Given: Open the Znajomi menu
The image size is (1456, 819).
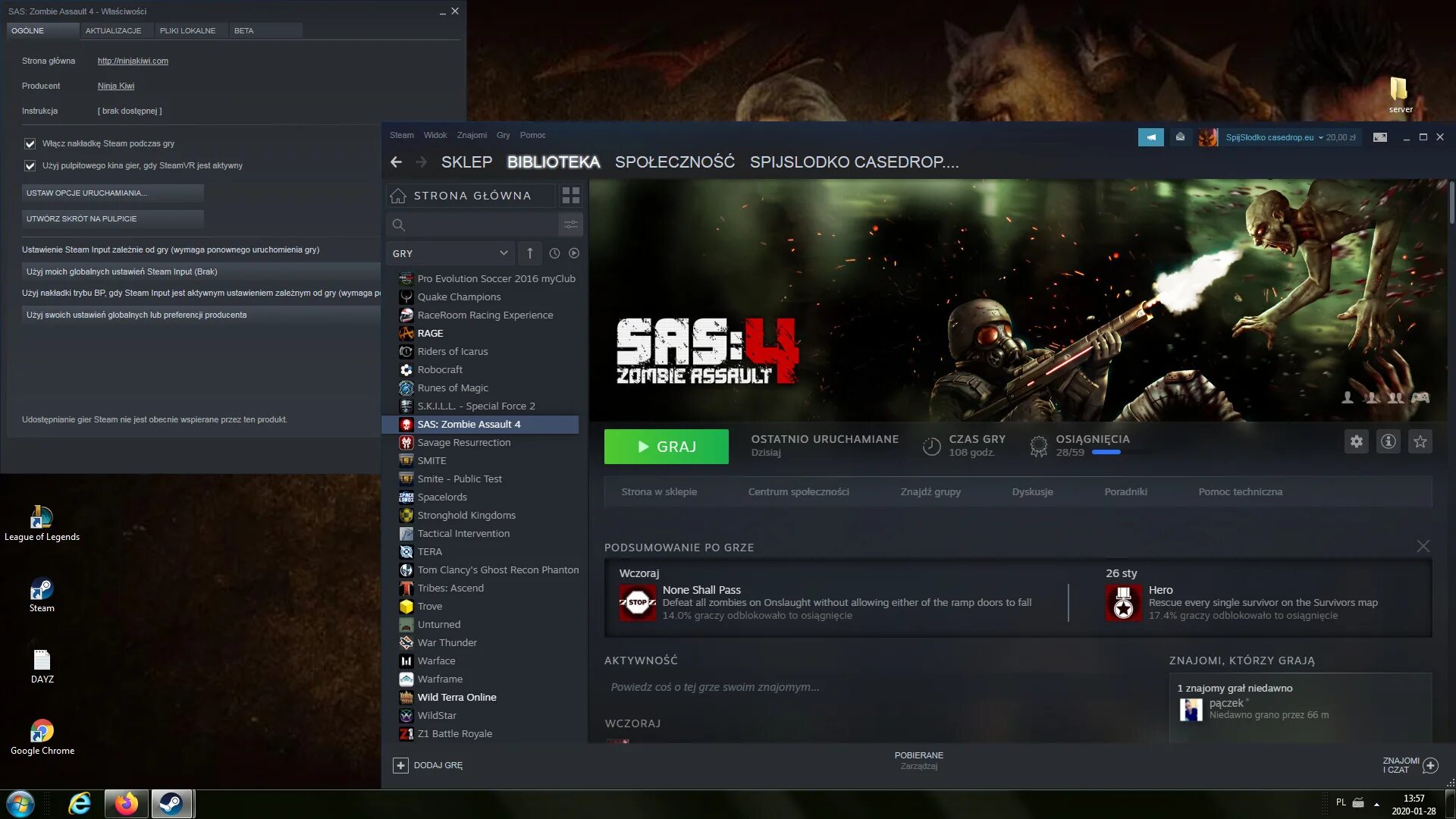Looking at the screenshot, I should [x=472, y=135].
